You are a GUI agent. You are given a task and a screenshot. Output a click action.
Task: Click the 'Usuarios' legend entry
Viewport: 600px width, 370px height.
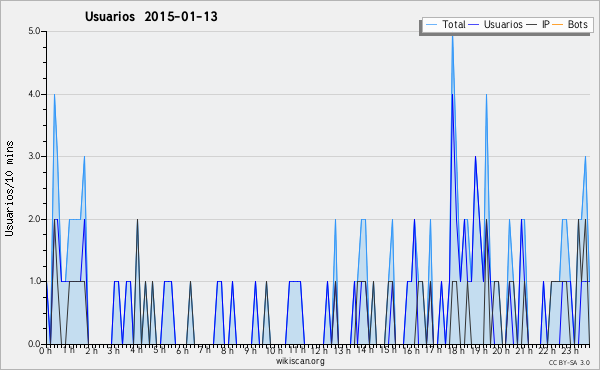tap(496, 24)
